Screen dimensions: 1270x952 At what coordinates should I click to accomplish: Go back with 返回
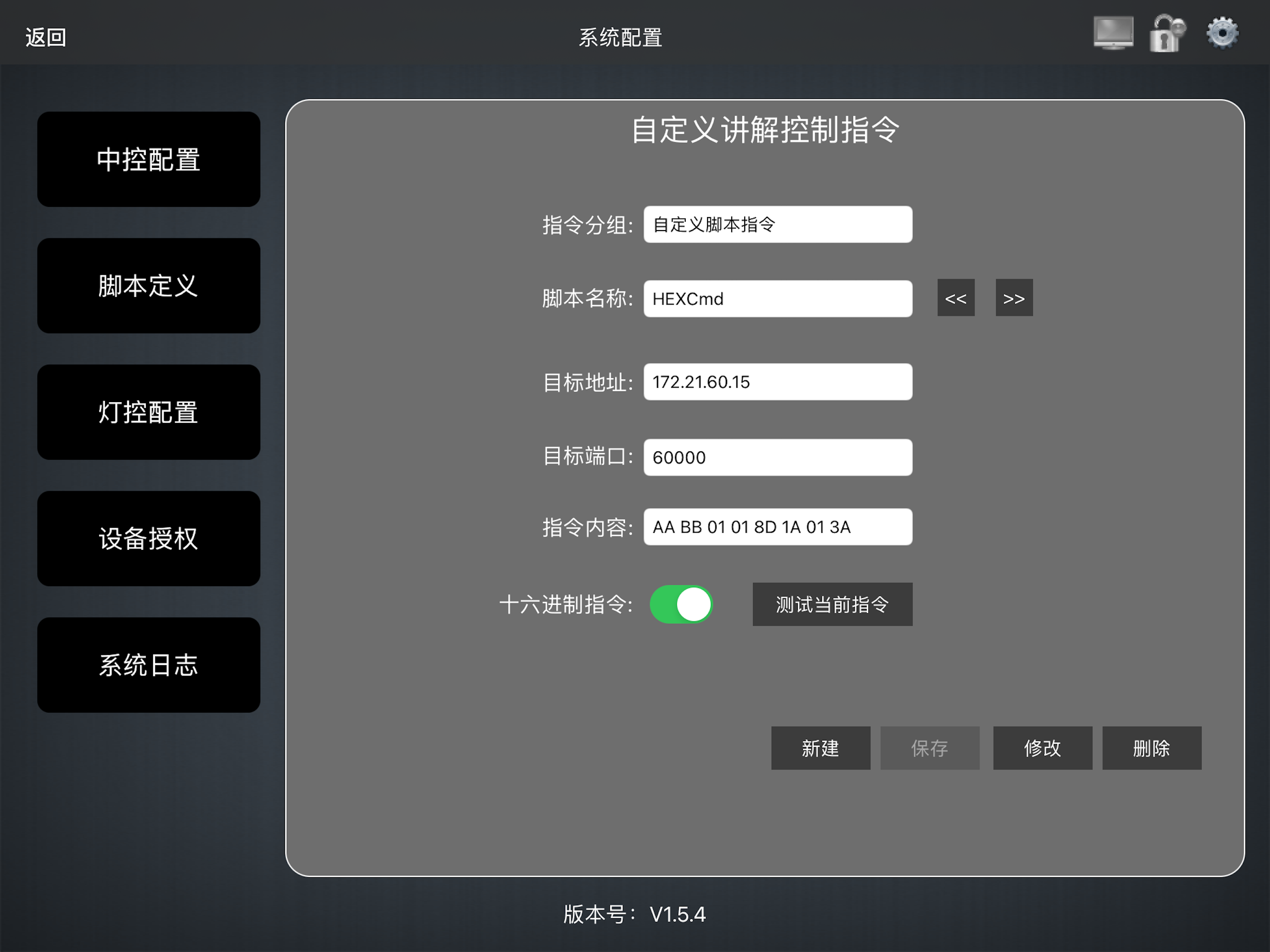[46, 37]
